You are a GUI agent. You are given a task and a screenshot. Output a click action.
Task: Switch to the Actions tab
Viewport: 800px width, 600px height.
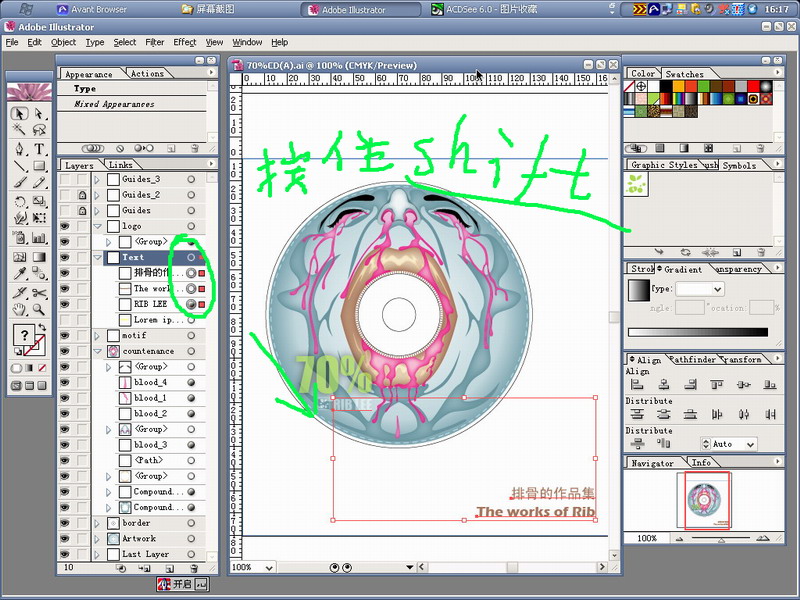pyautogui.click(x=147, y=74)
